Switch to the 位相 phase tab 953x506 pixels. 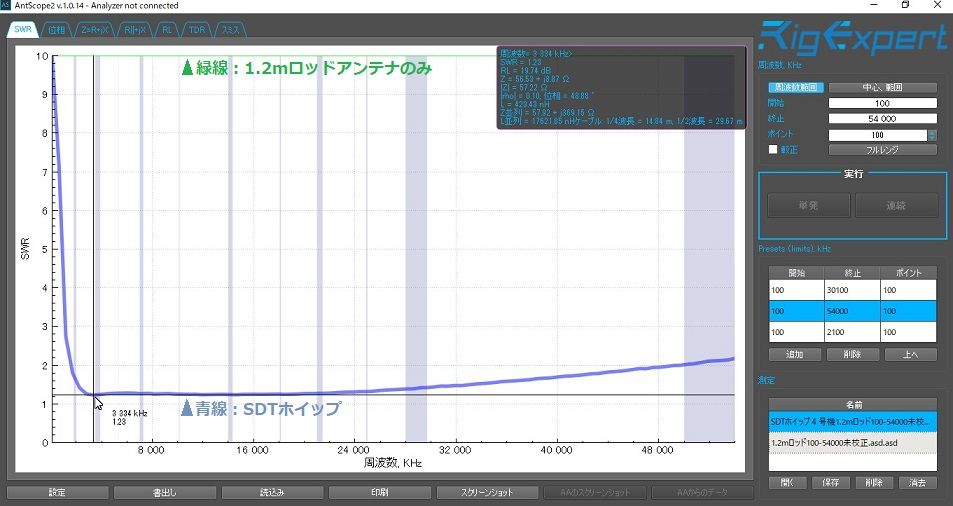(57, 30)
